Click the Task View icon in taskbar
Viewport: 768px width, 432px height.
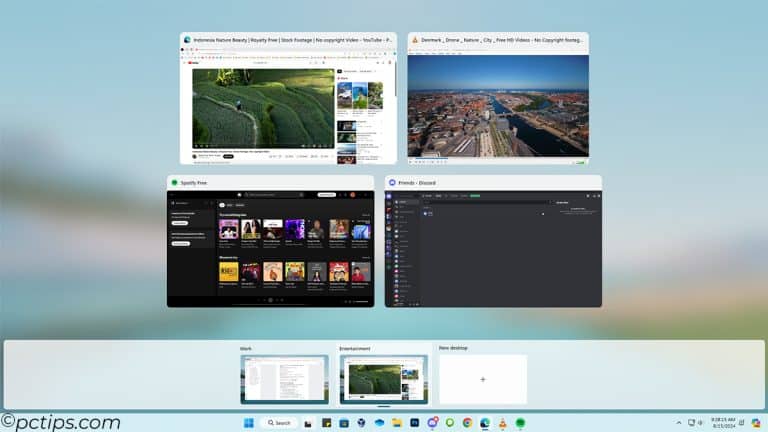308,423
